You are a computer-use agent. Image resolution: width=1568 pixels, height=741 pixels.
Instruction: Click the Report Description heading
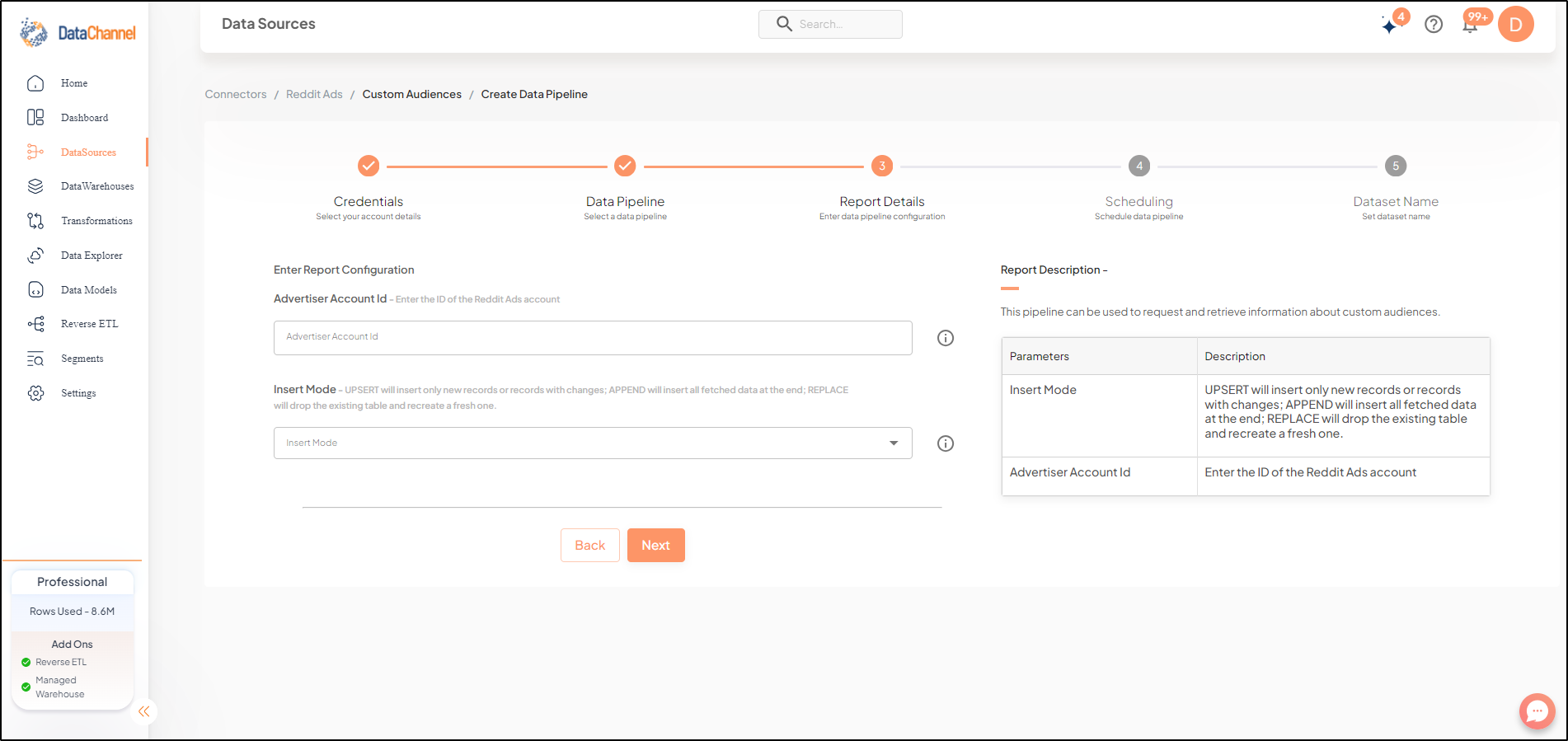pyautogui.click(x=1054, y=270)
